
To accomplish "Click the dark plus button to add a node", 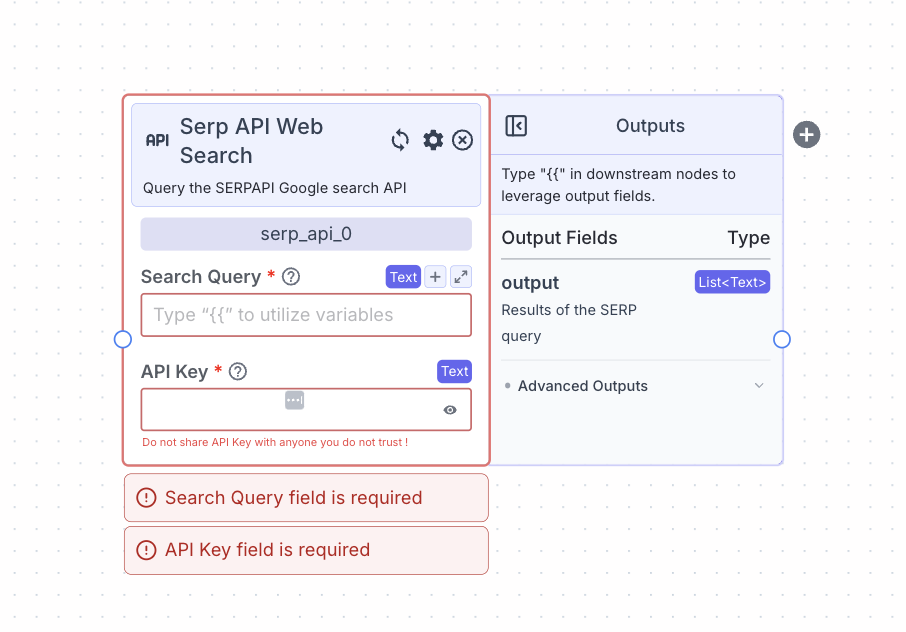I will point(806,134).
